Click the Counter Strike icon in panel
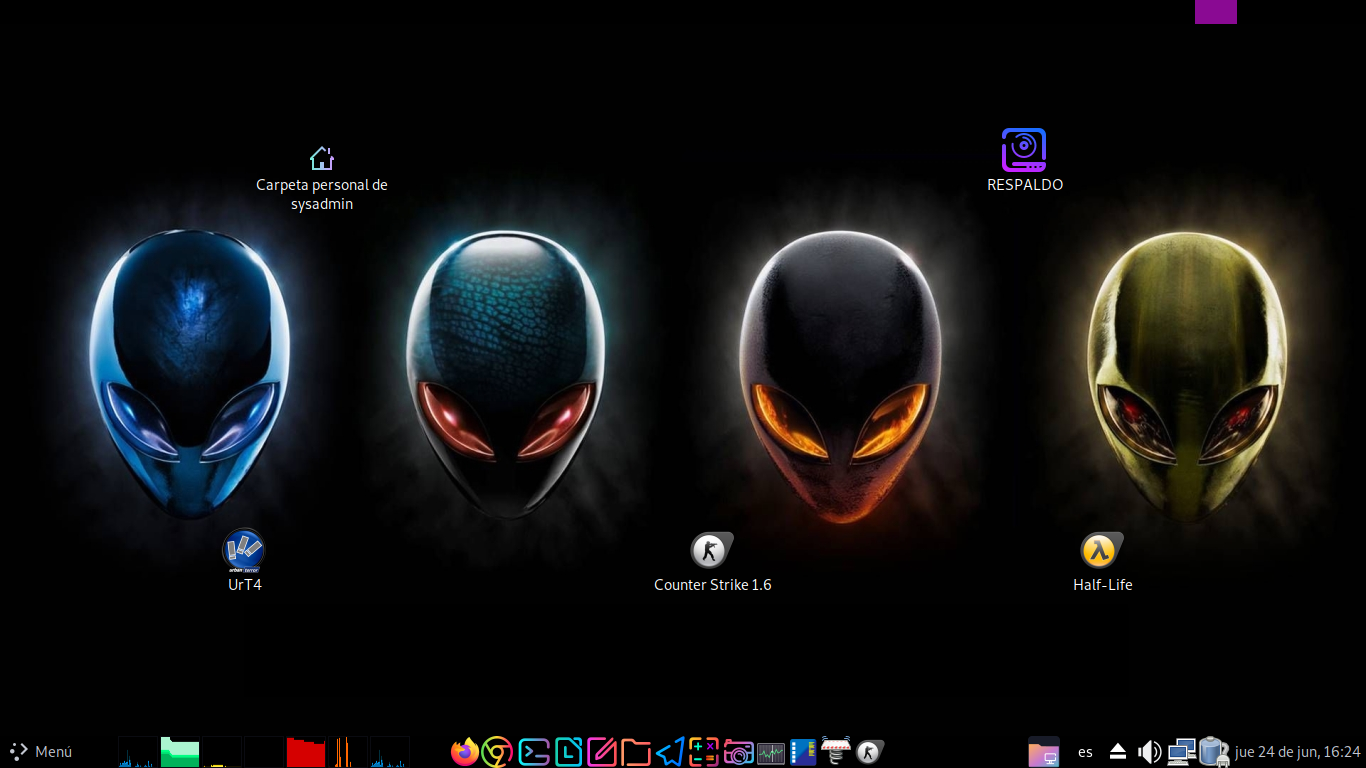 coord(870,751)
